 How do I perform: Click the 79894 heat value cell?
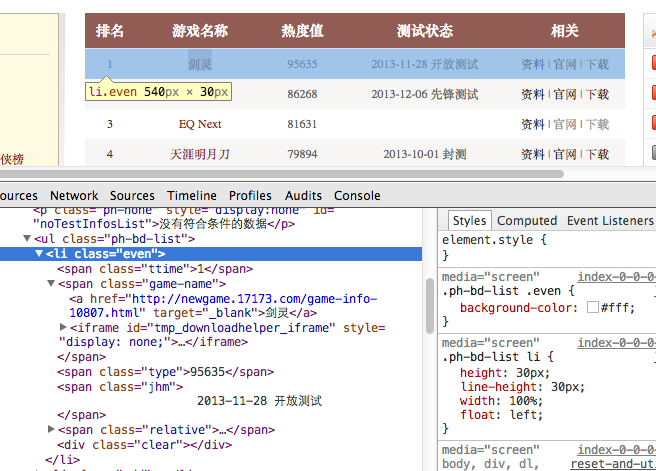click(x=302, y=154)
